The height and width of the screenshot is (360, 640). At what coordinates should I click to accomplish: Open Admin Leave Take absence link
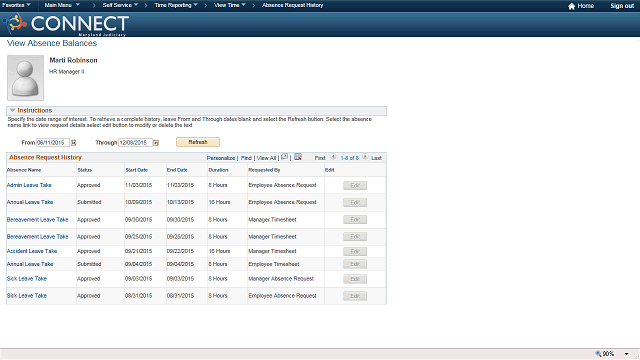pyautogui.click(x=29, y=185)
